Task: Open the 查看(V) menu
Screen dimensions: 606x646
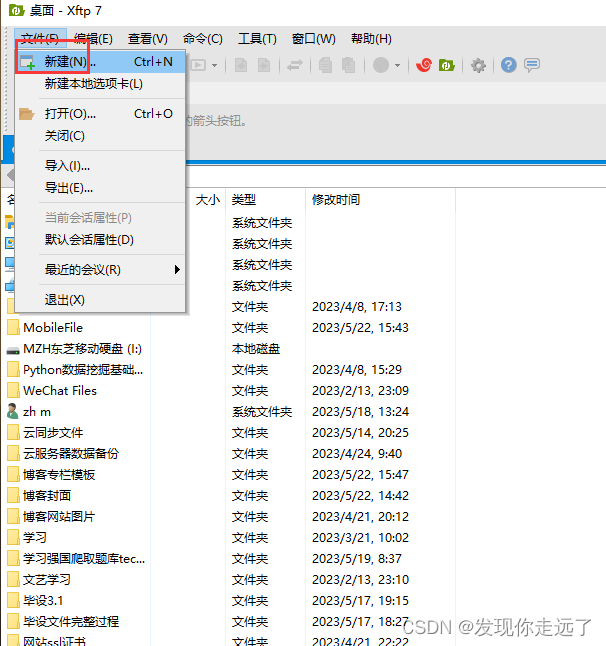Action: point(147,39)
